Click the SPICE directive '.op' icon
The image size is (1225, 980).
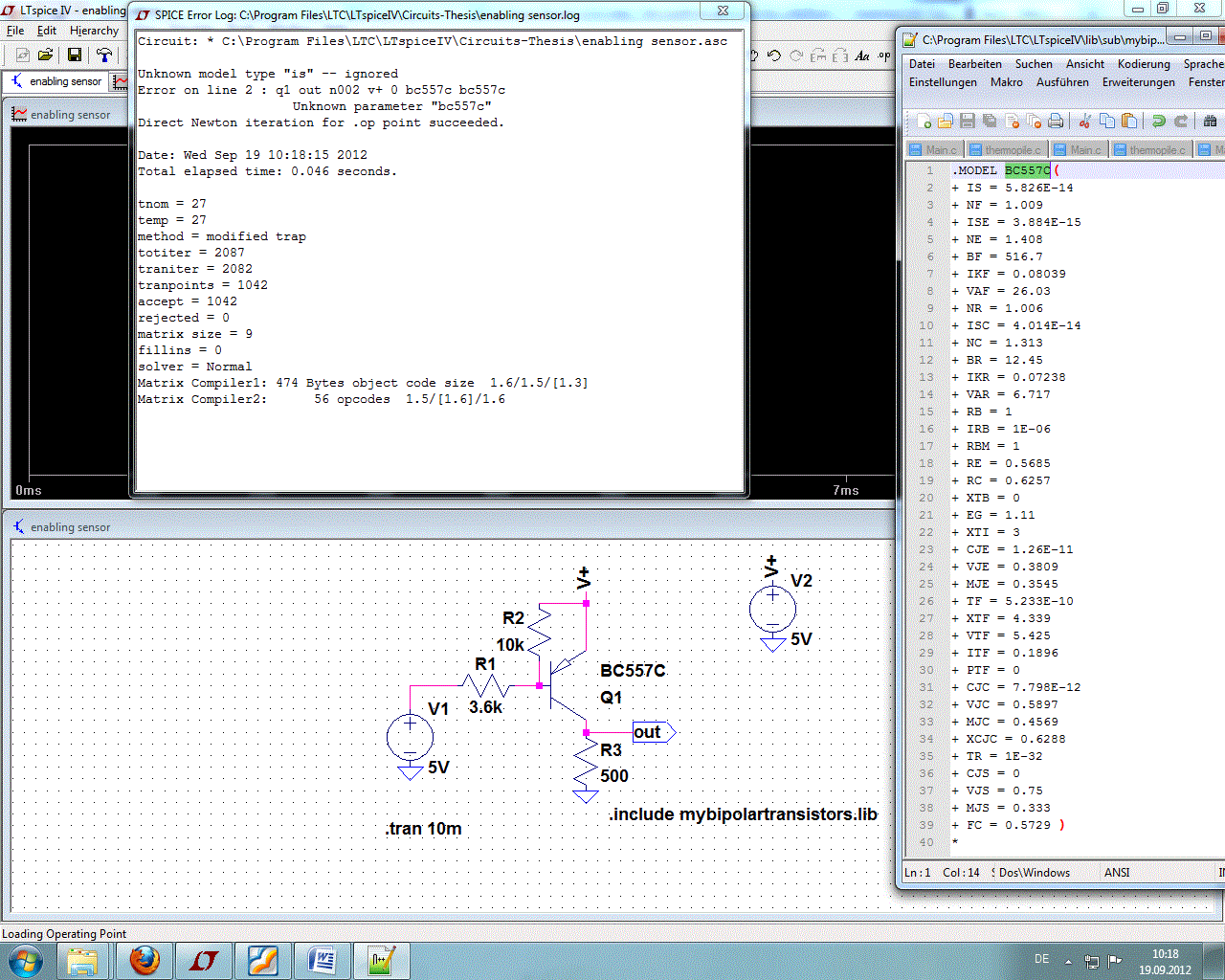tap(883, 56)
